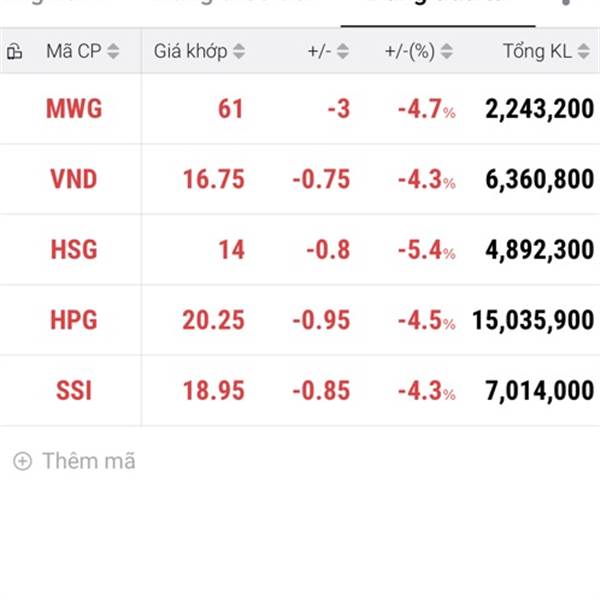Sort by Giá khớp column arrows
Viewport: 600px width, 600px height.
click(239, 51)
